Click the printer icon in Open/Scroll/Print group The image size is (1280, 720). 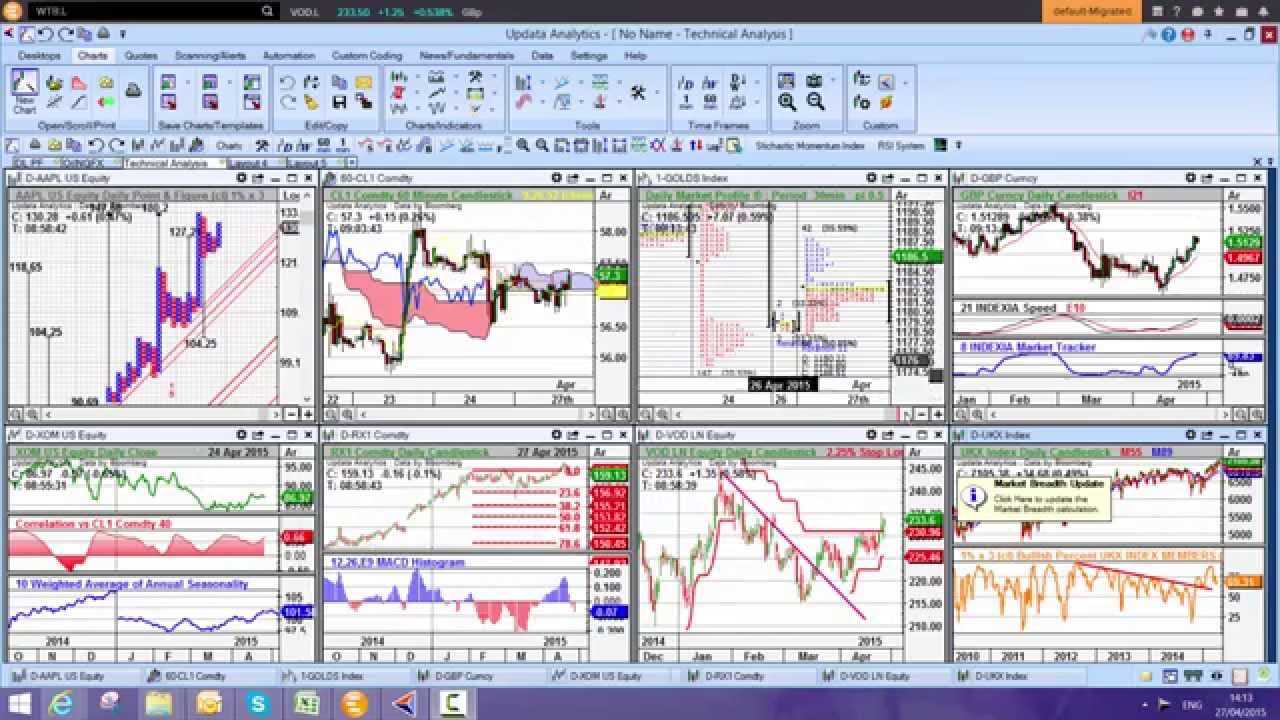pyautogui.click(x=133, y=90)
